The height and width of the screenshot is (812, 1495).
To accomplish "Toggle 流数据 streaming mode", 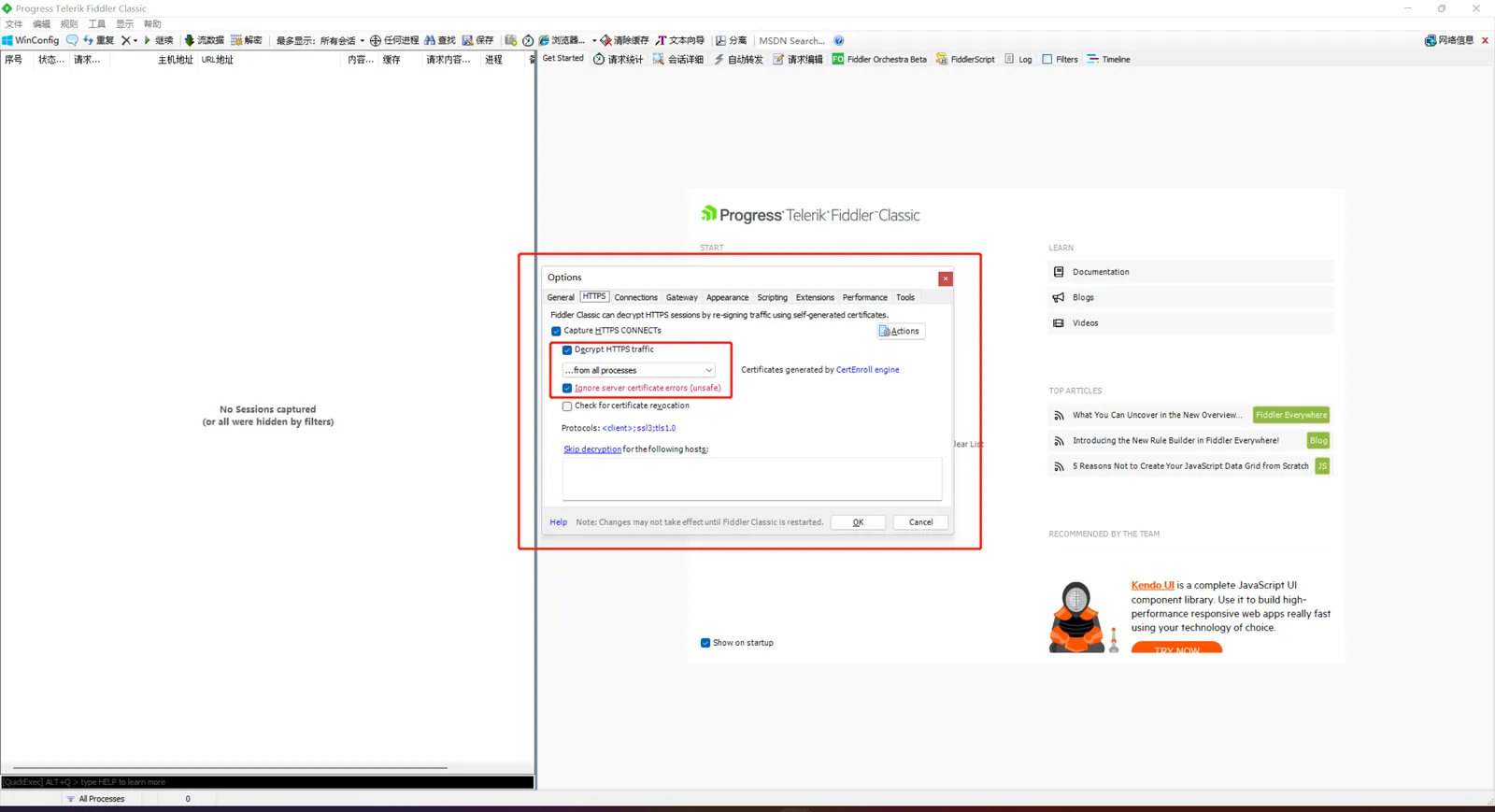I will [x=204, y=40].
